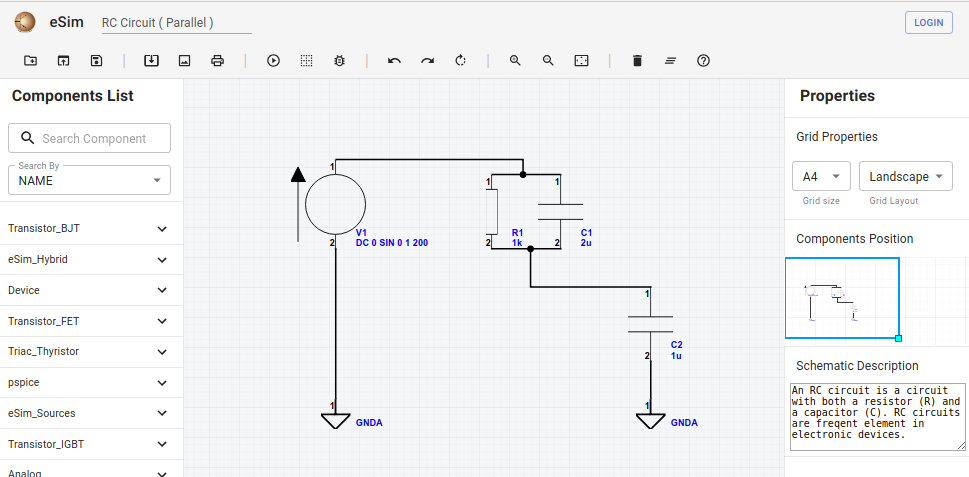Click the Export download icon
Image resolution: width=969 pixels, height=477 pixels.
(151, 61)
